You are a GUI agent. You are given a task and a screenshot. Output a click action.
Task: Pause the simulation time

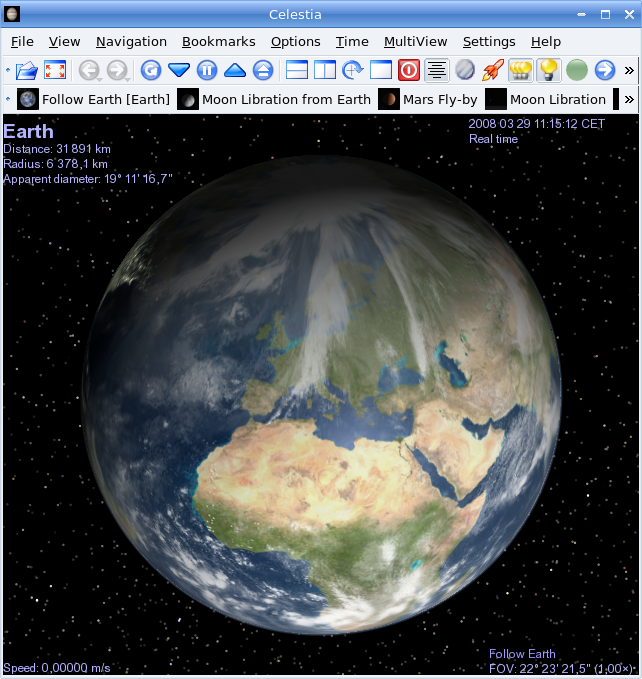207,70
